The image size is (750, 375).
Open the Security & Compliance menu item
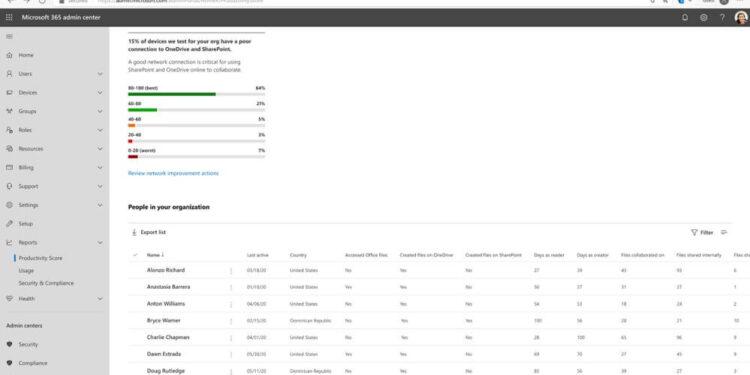click(46, 283)
